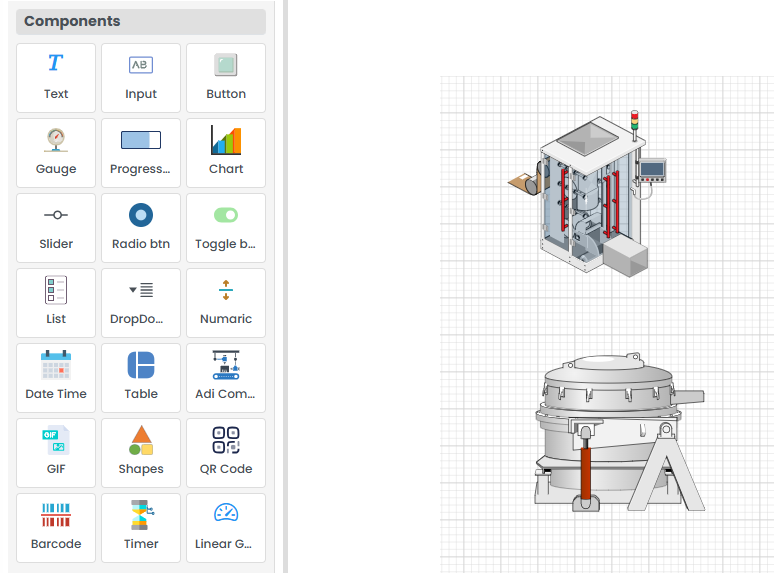Select the Chart component
774x573 pixels.
(226, 153)
